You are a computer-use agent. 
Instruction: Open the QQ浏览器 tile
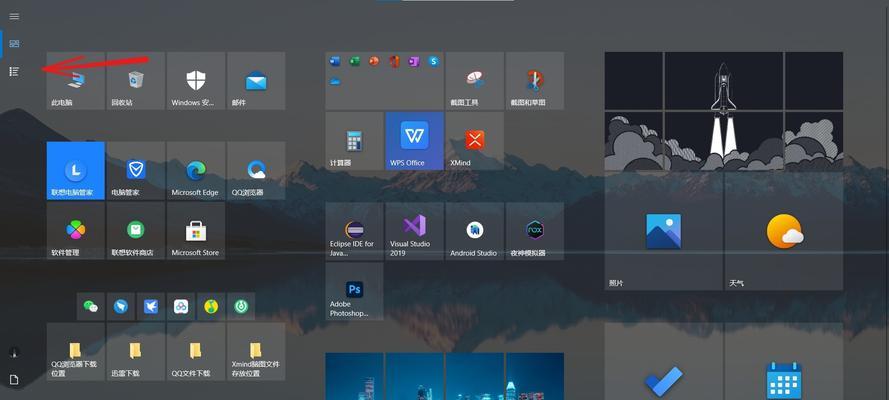256,171
